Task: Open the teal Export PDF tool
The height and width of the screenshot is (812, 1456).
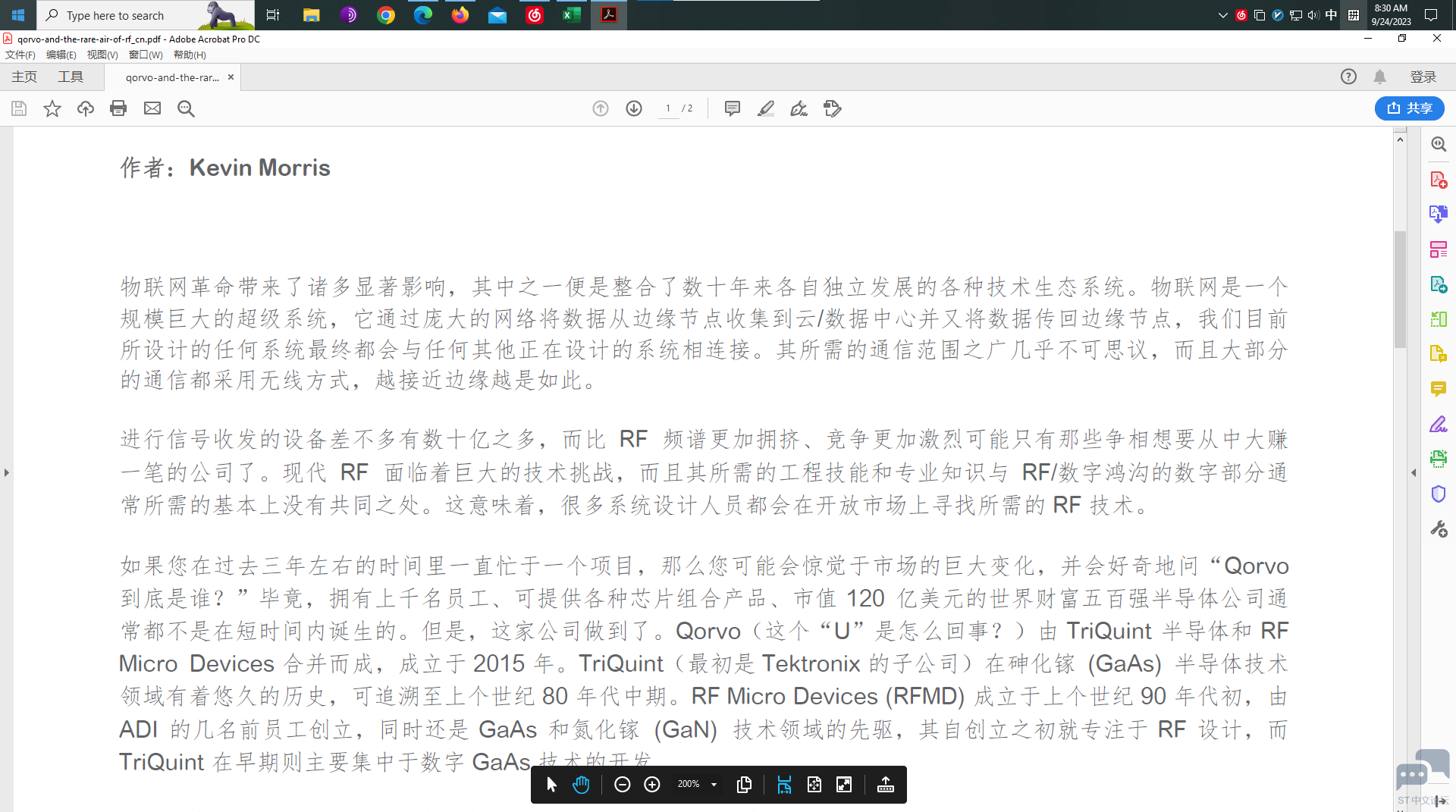Action: pyautogui.click(x=1439, y=284)
